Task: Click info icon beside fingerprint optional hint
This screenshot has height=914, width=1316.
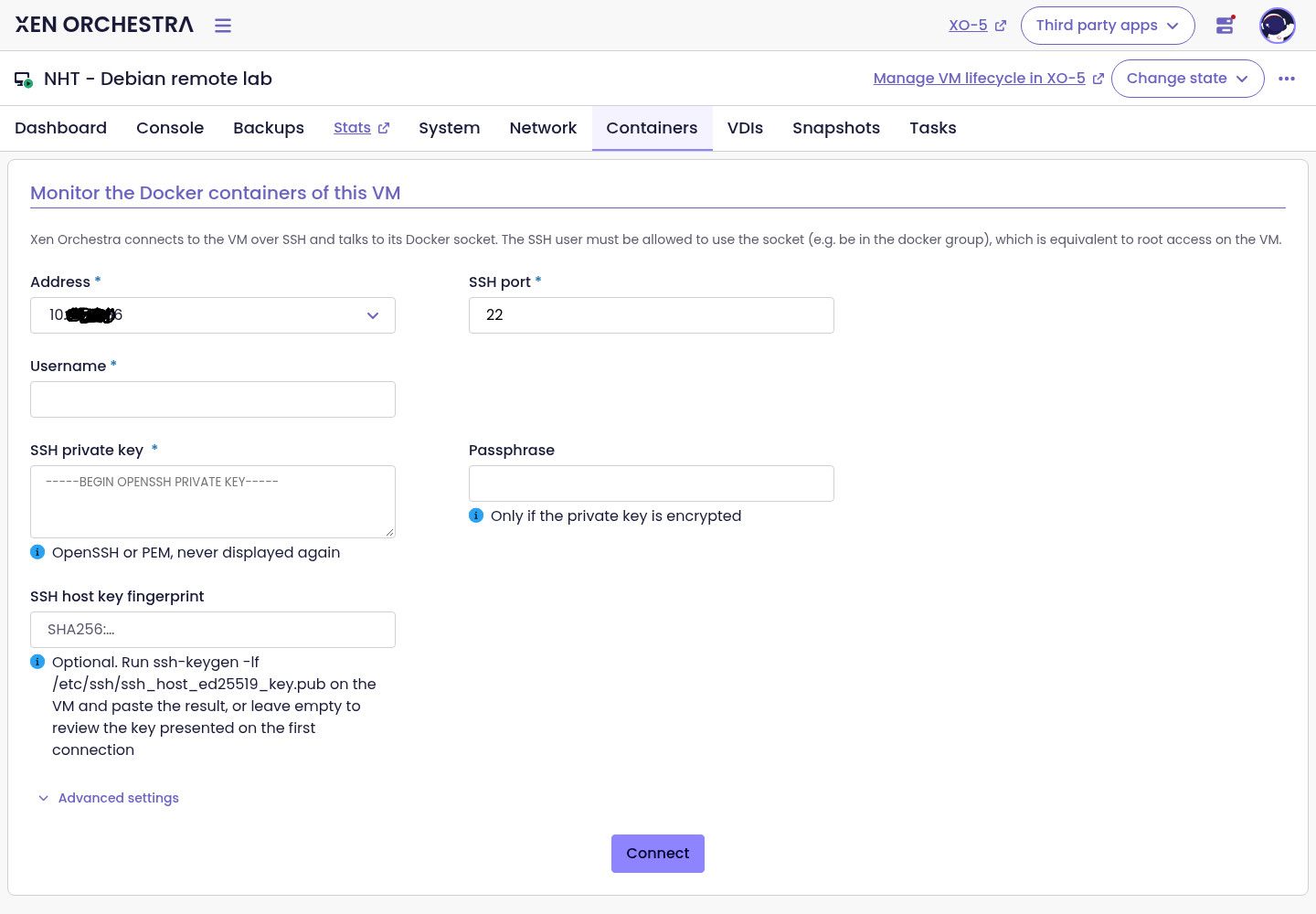Action: [37, 662]
